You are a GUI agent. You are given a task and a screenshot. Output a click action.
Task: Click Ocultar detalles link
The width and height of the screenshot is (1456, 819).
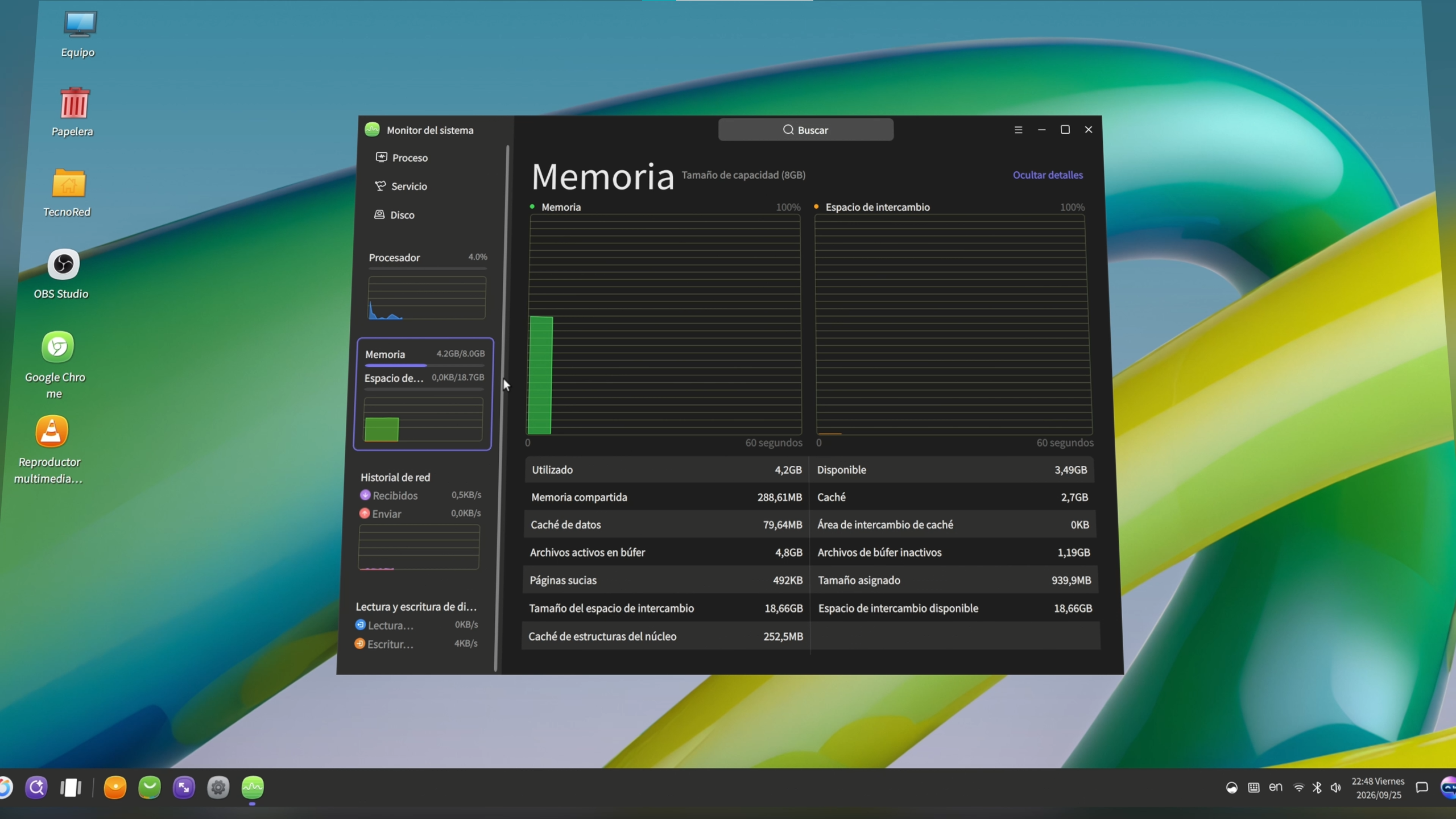1048,175
